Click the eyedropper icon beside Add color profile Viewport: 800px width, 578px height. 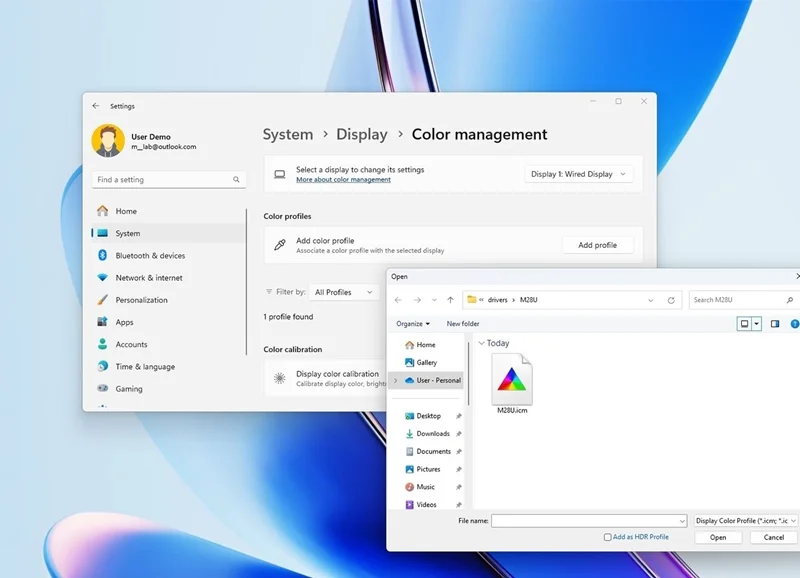click(x=280, y=245)
